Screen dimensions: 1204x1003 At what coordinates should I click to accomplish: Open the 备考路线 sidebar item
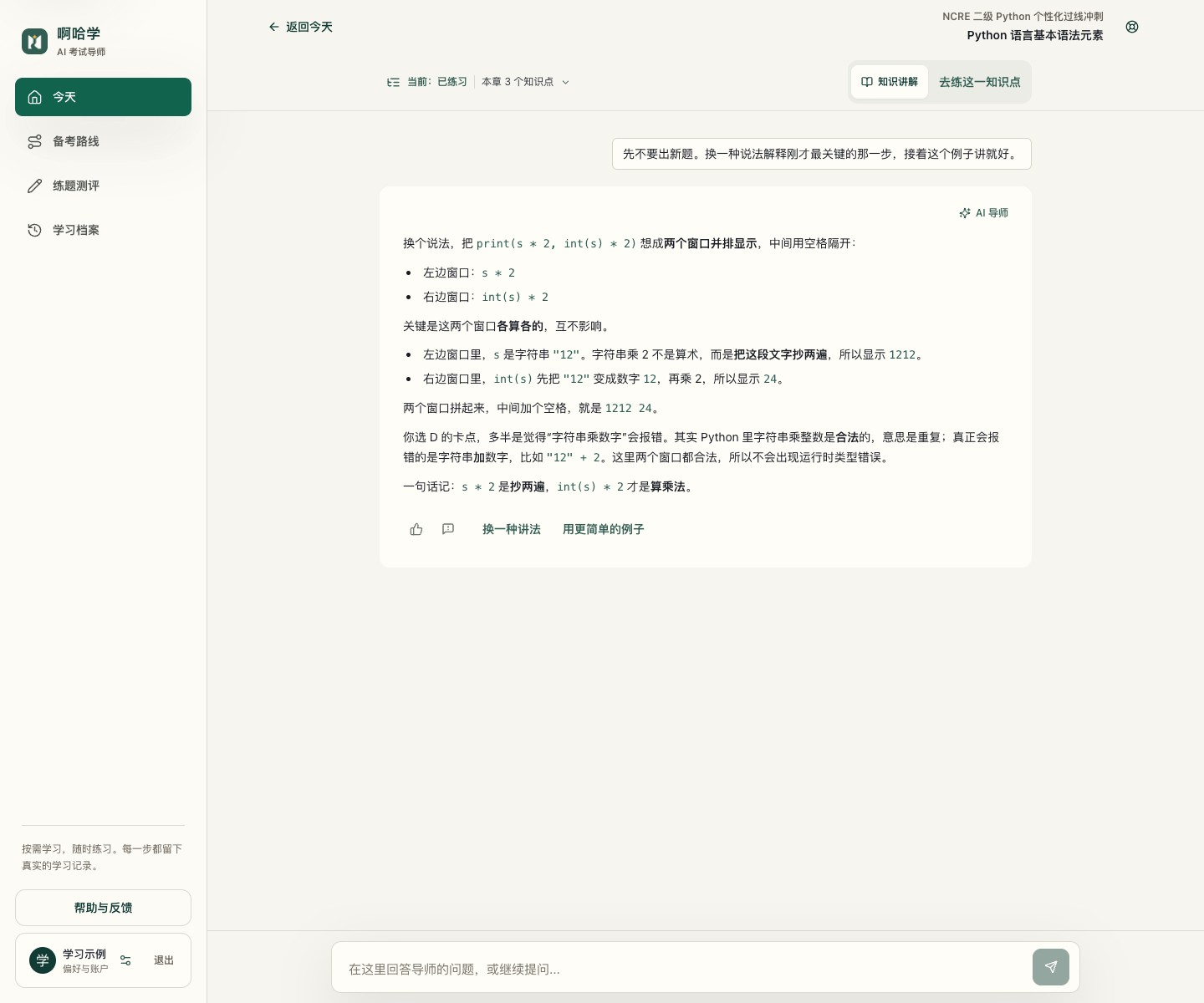pyautogui.click(x=103, y=141)
